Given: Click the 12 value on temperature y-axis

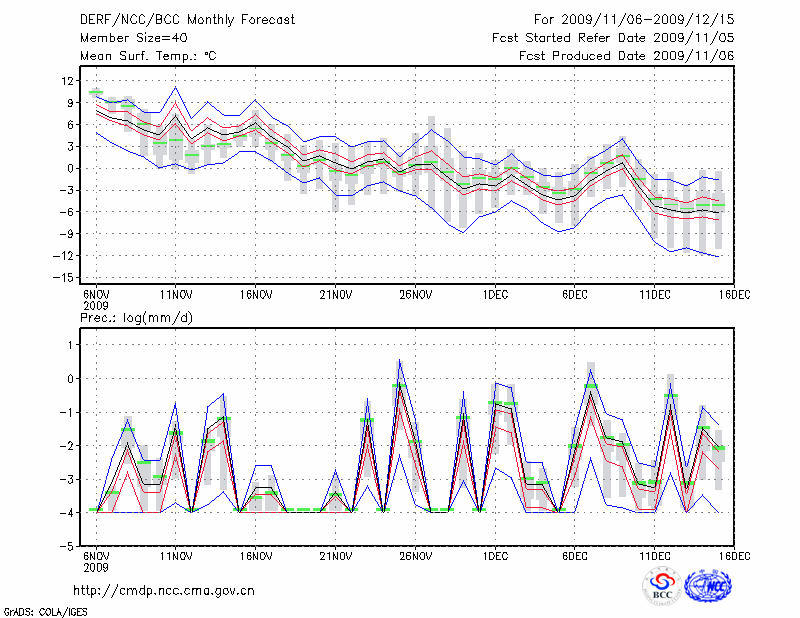Looking at the screenshot, I should click(68, 80).
